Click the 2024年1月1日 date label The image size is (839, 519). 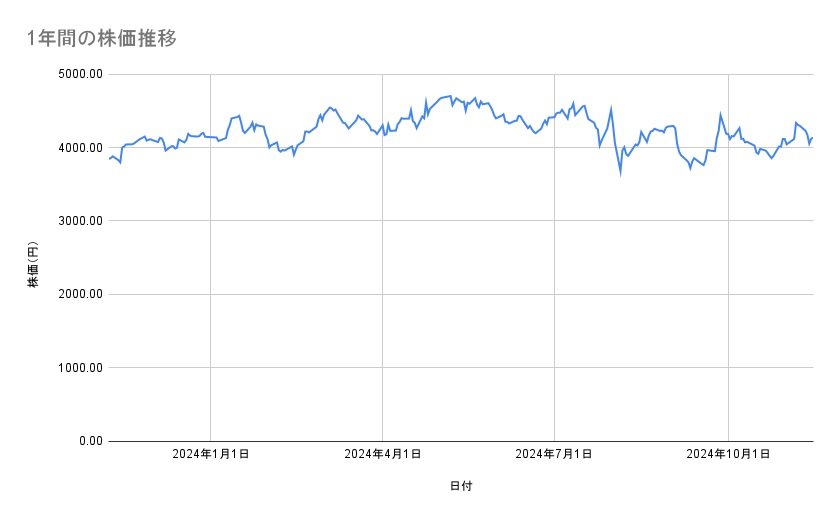click(210, 454)
